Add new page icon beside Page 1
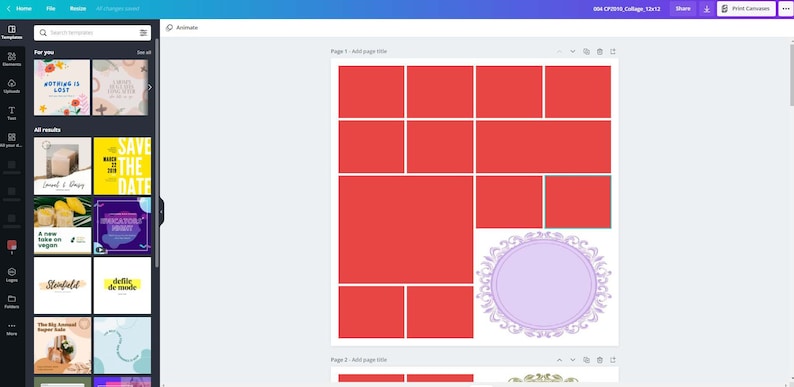Screen dimensions: 794x387 tap(613, 51)
